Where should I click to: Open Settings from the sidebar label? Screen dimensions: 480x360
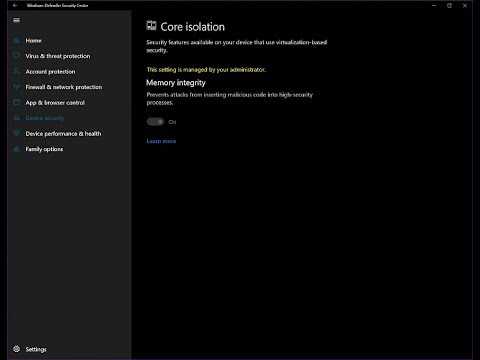(36, 349)
